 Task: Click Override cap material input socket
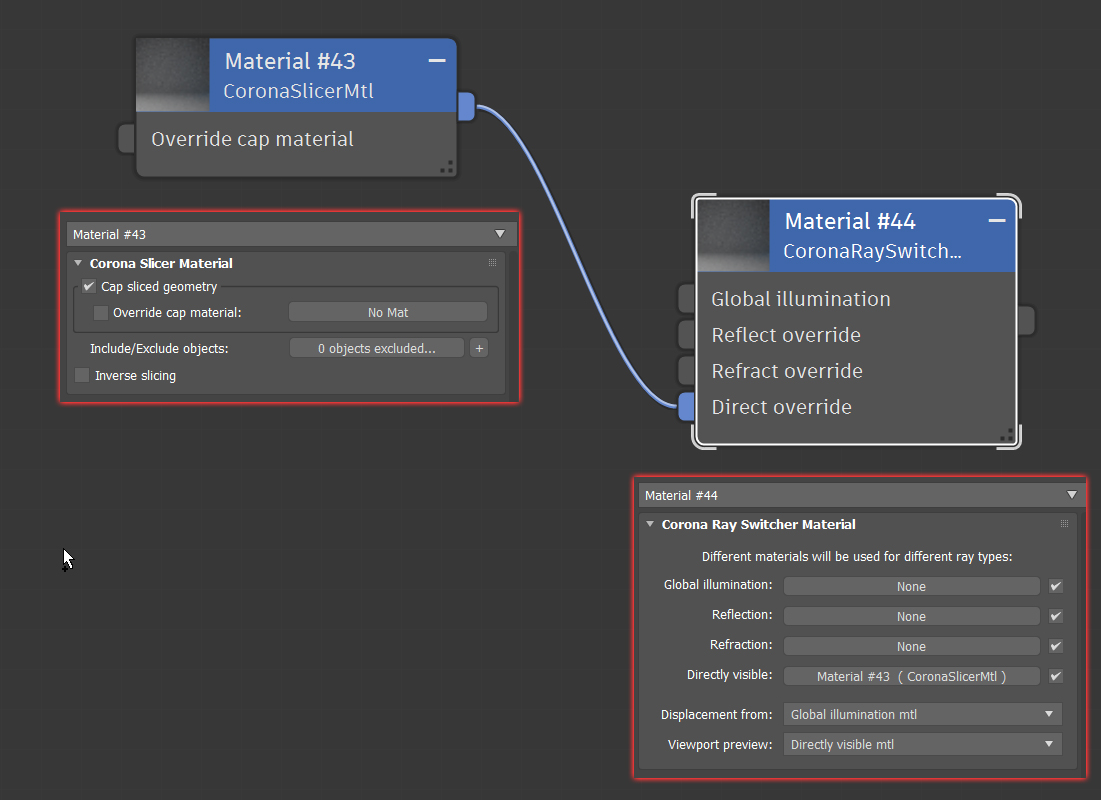click(x=127, y=138)
